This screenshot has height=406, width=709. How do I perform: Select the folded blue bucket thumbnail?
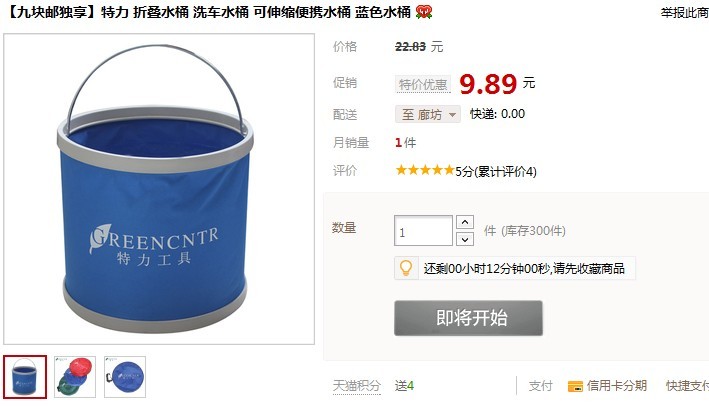(125, 377)
